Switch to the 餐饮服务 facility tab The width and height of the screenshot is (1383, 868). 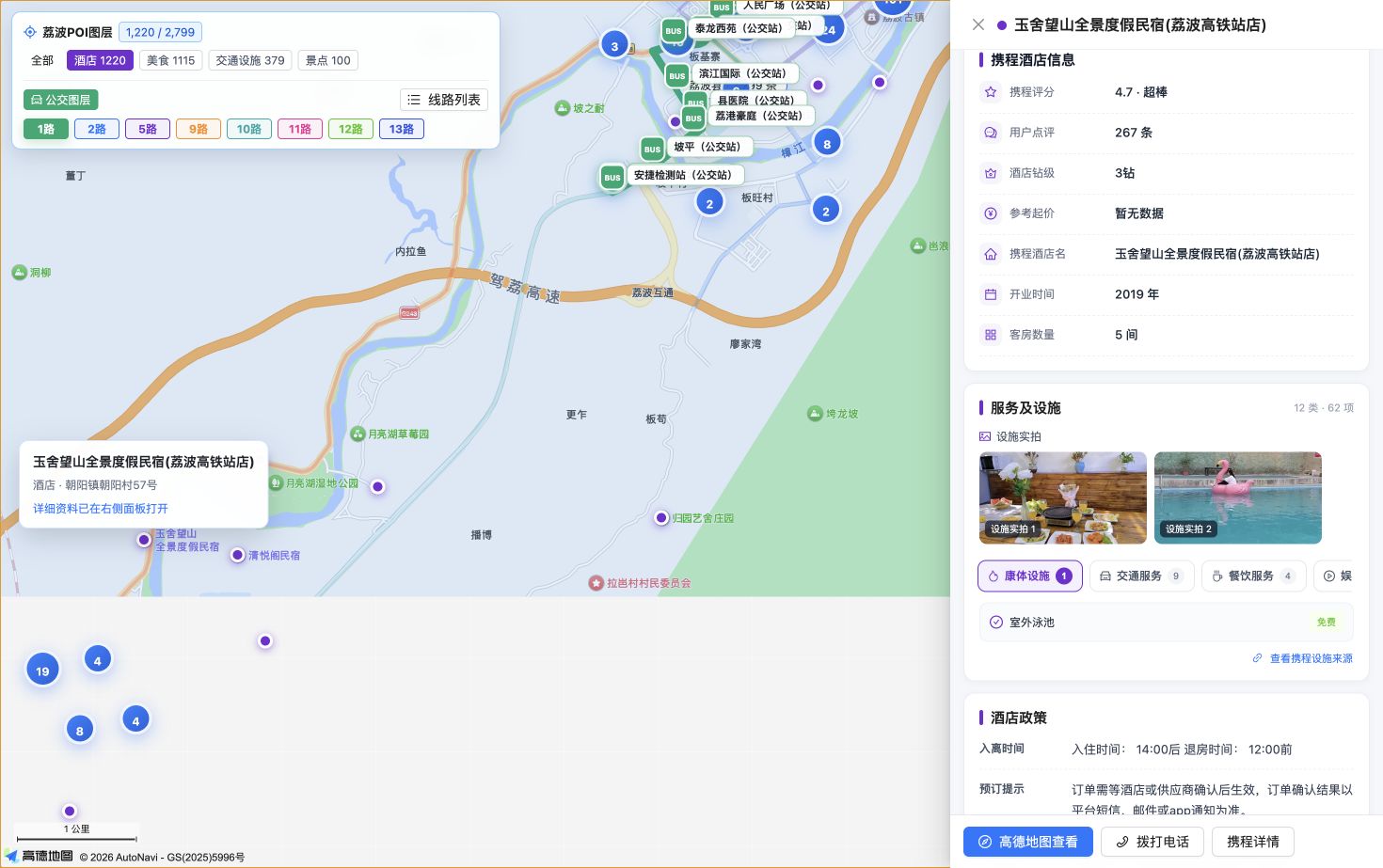1253,576
